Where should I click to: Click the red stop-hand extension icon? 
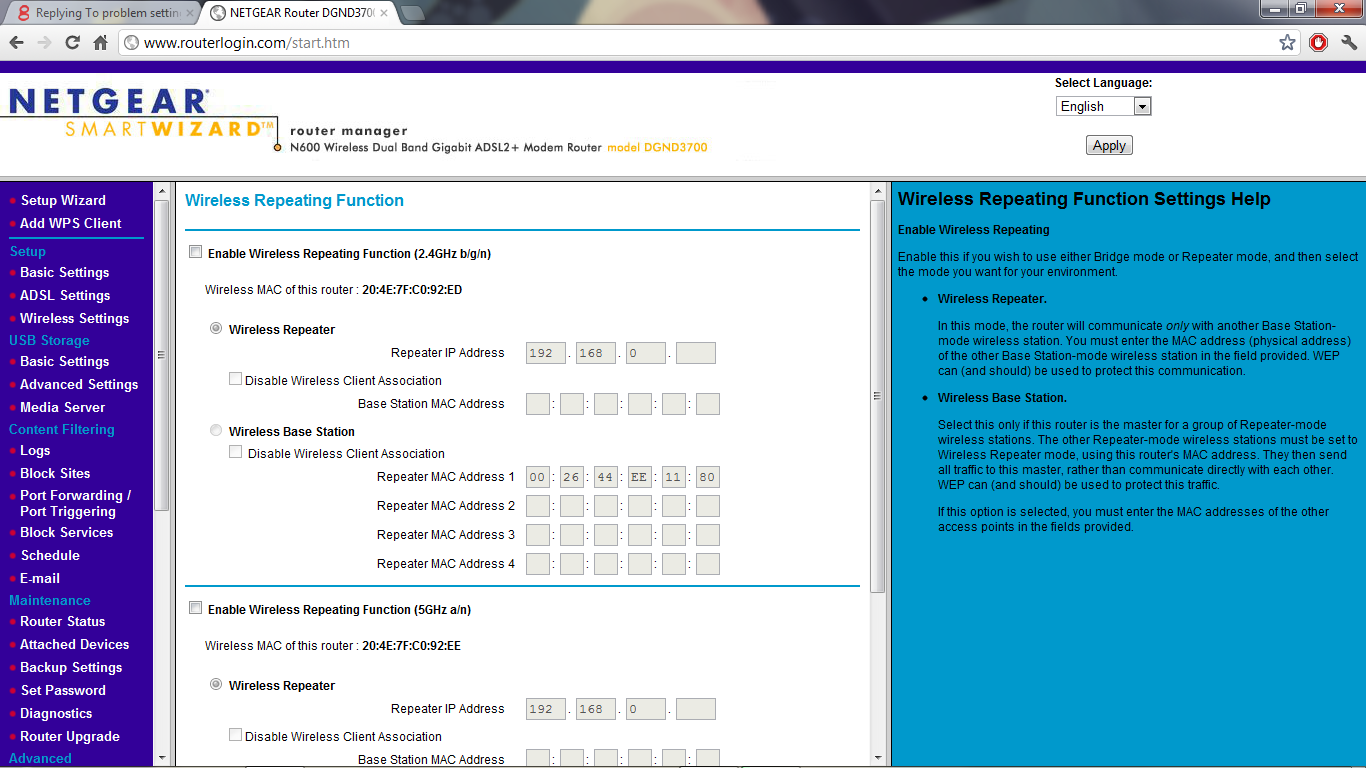point(1318,43)
